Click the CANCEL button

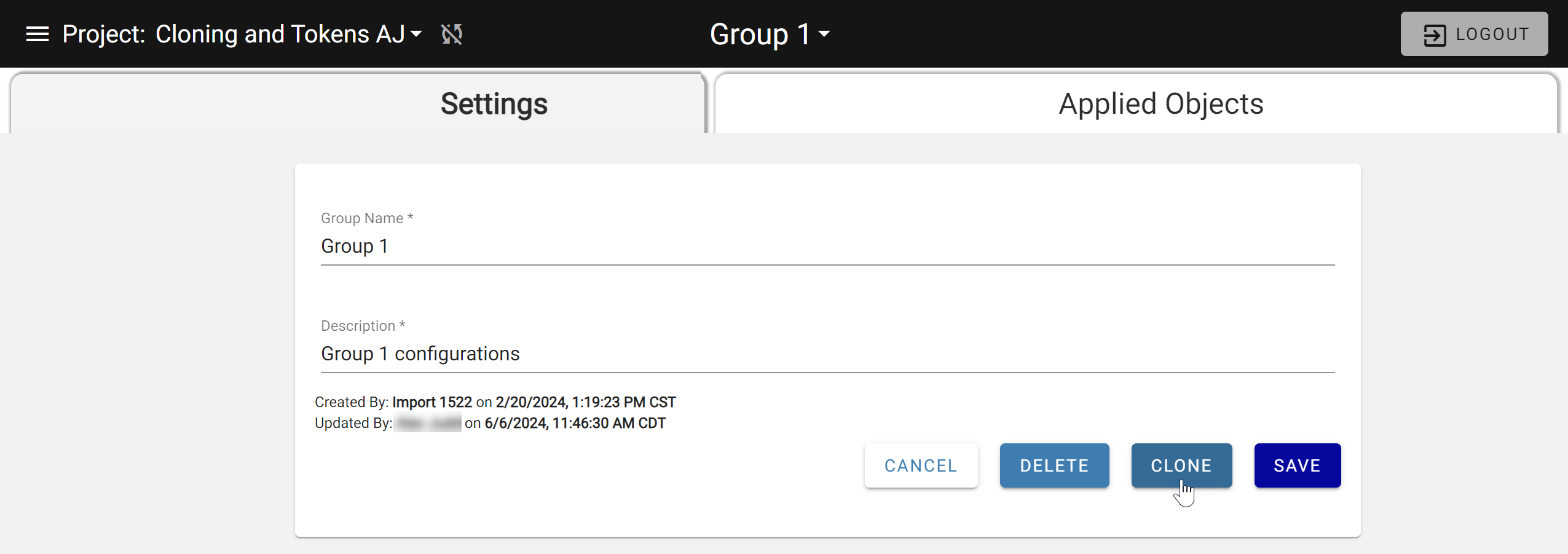(x=921, y=465)
